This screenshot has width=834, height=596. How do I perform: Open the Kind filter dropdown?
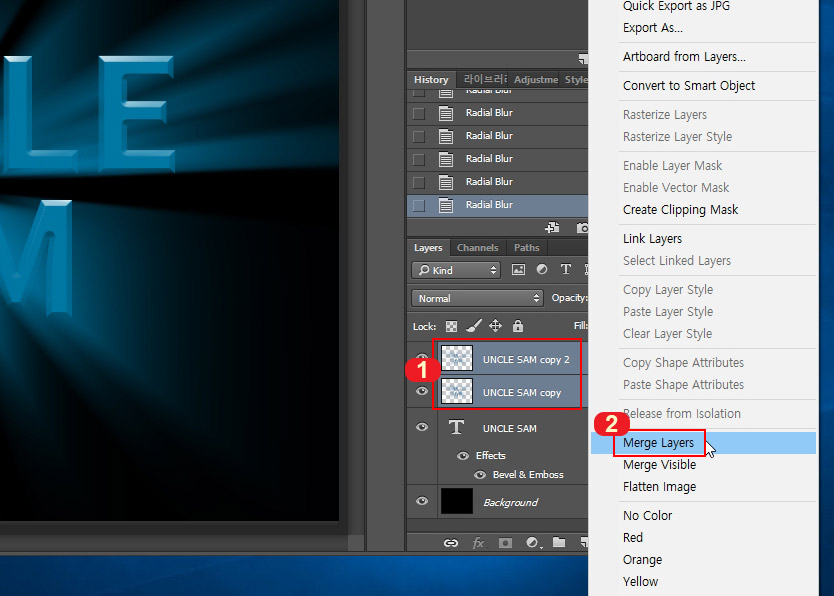click(x=456, y=270)
